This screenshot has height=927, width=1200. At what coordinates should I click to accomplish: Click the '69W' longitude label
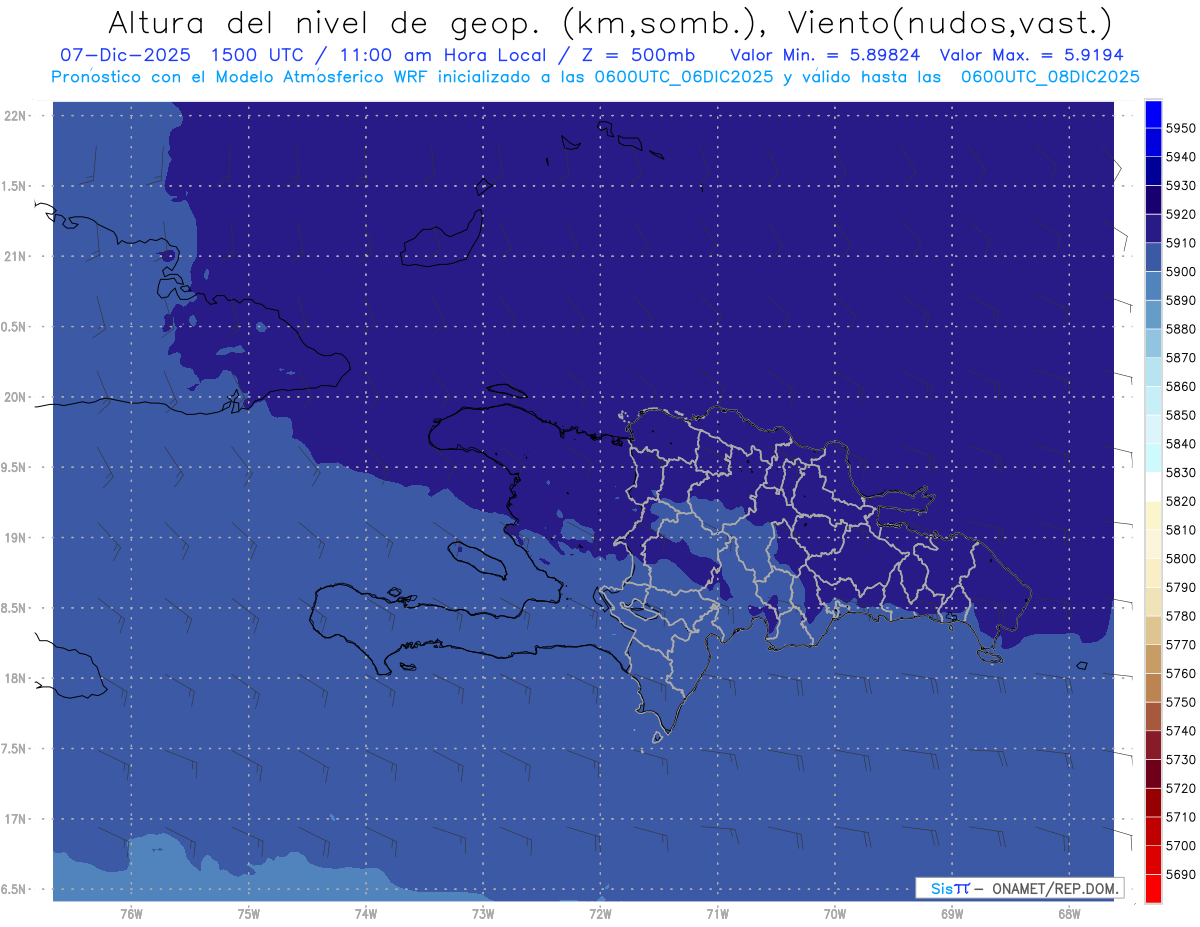(x=952, y=913)
